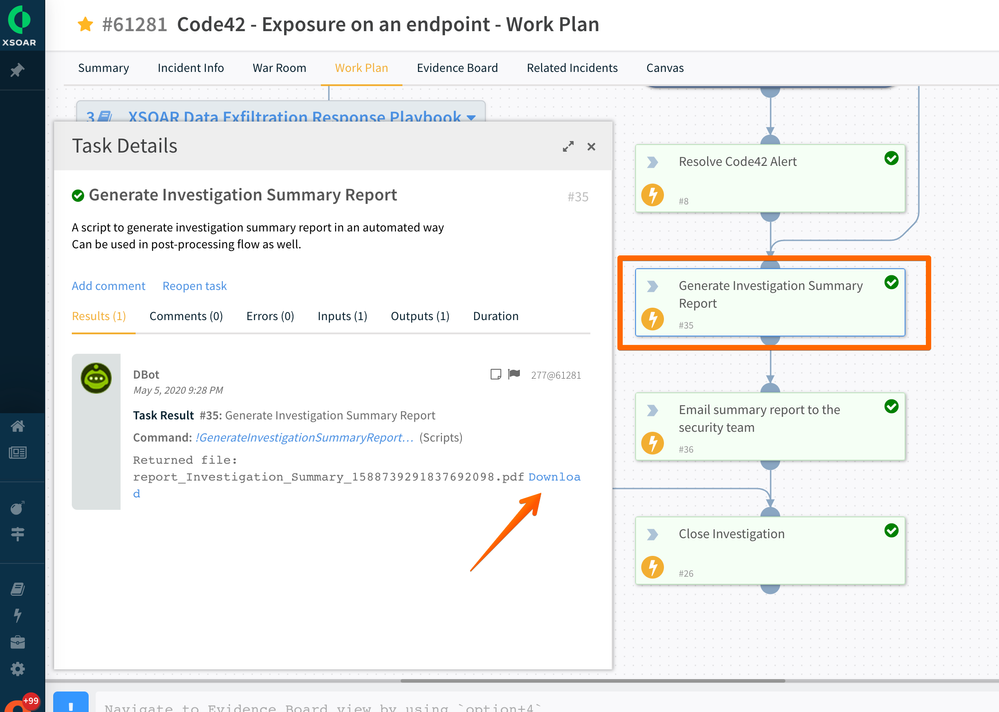This screenshot has height=712, width=999.
Task: Open the Inputs (1) tab
Action: (x=342, y=316)
